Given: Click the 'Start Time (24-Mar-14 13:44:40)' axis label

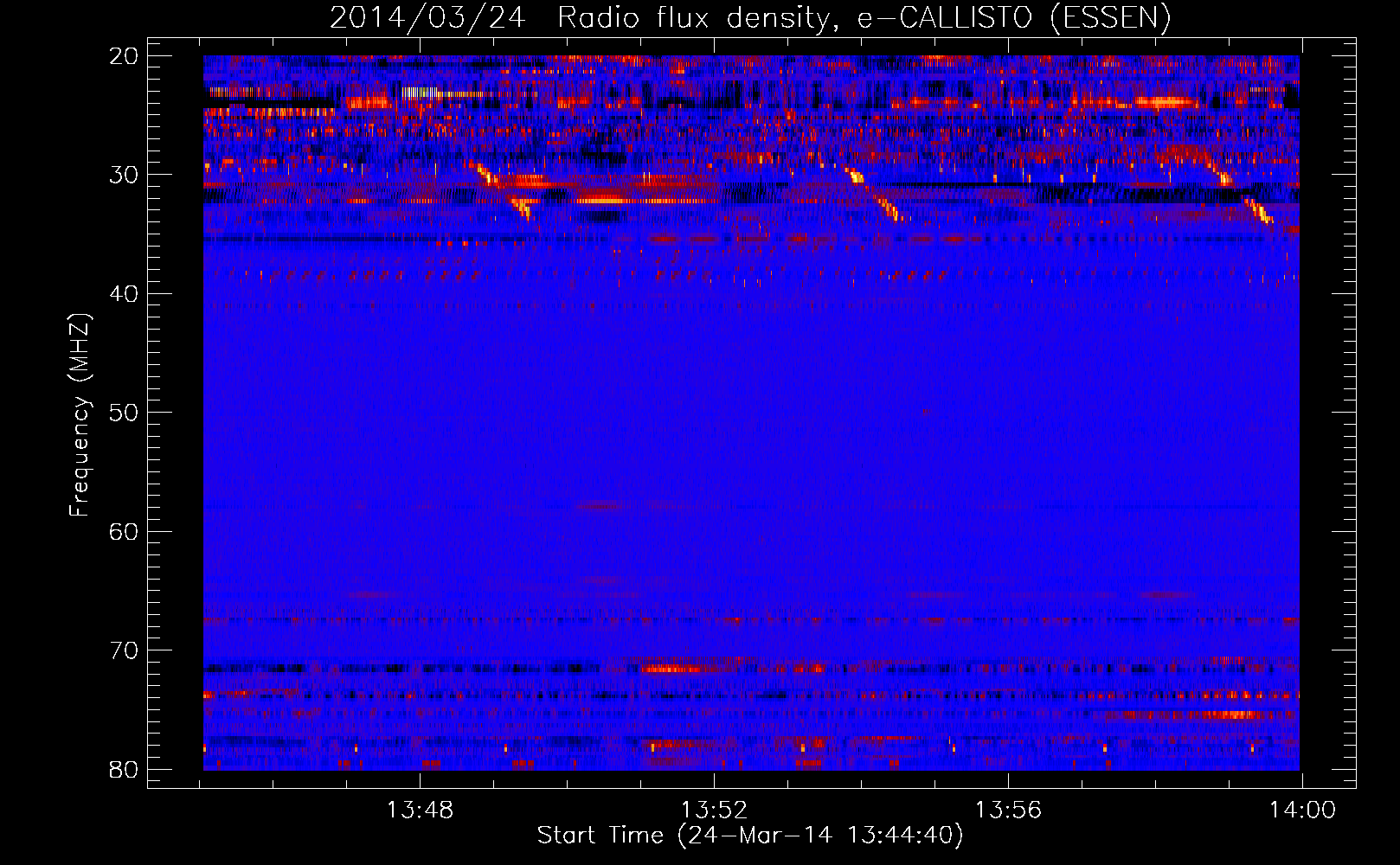Looking at the screenshot, I should point(750,836).
